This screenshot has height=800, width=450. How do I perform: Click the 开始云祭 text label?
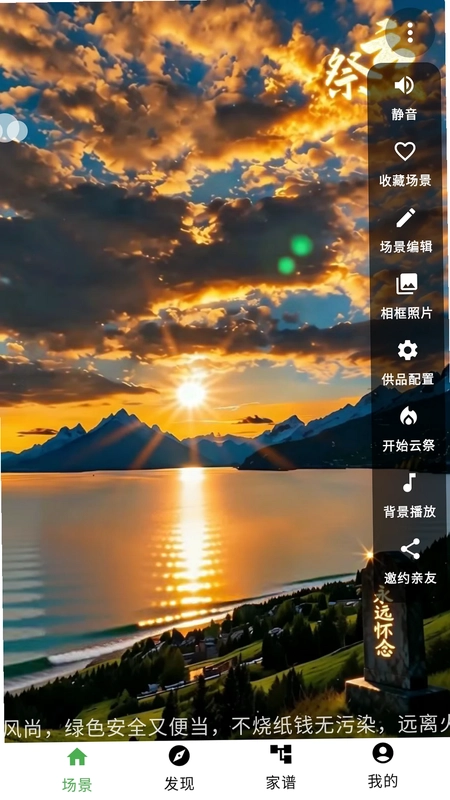(x=408, y=445)
